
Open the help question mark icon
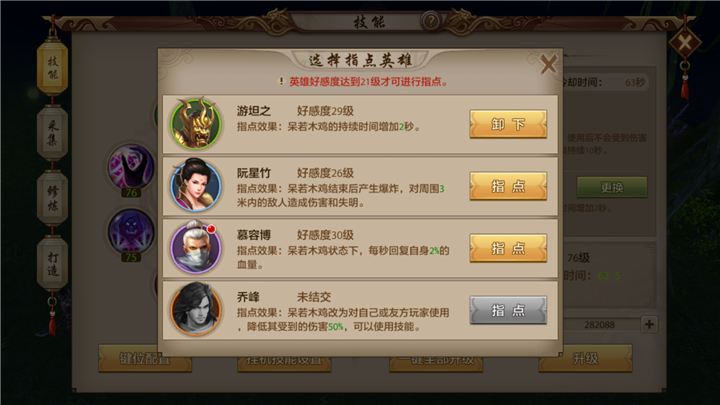(x=430, y=21)
